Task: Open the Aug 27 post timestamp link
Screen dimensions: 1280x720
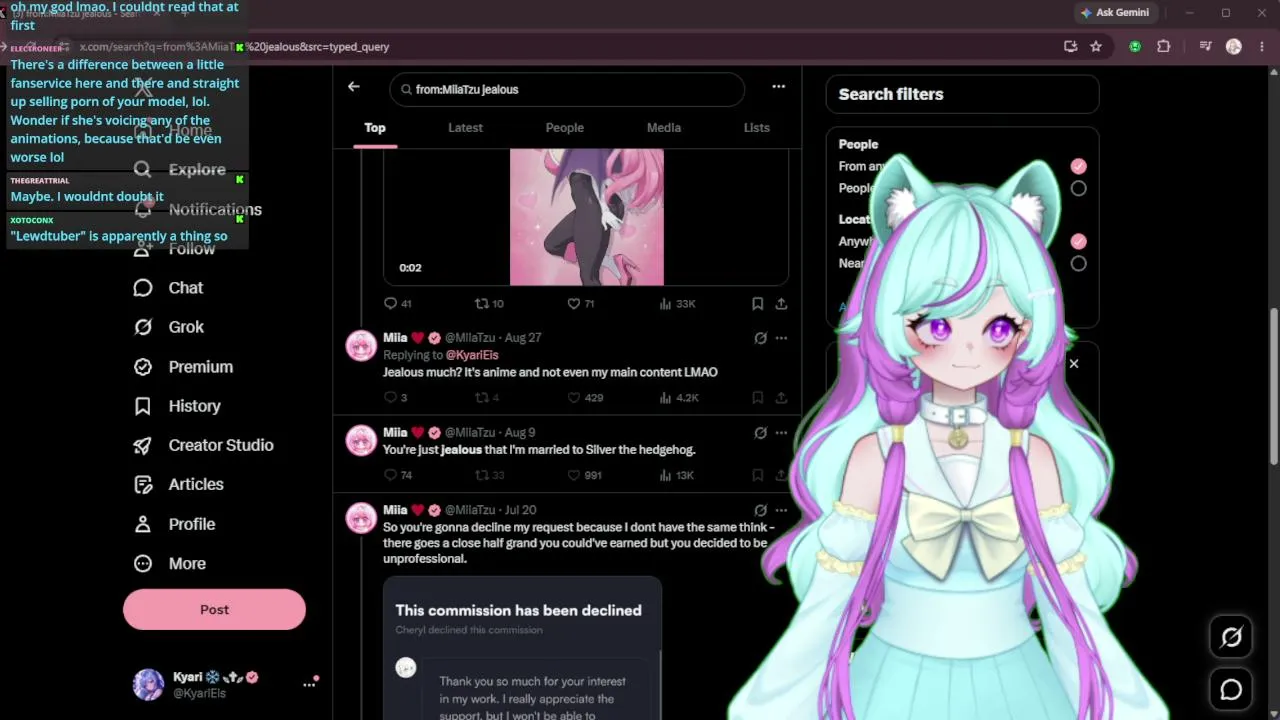Action: 523,338
